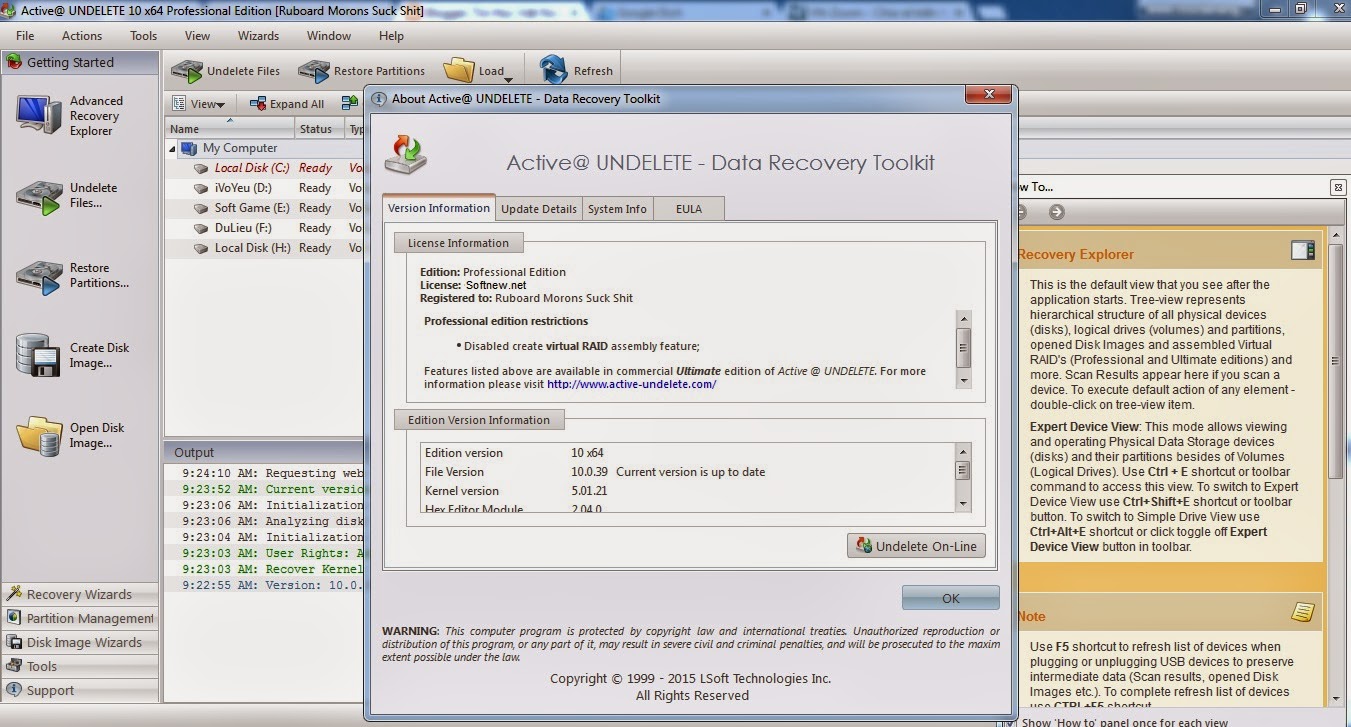Click the Note section notepad icon
The image size is (1351, 727).
[1302, 611]
